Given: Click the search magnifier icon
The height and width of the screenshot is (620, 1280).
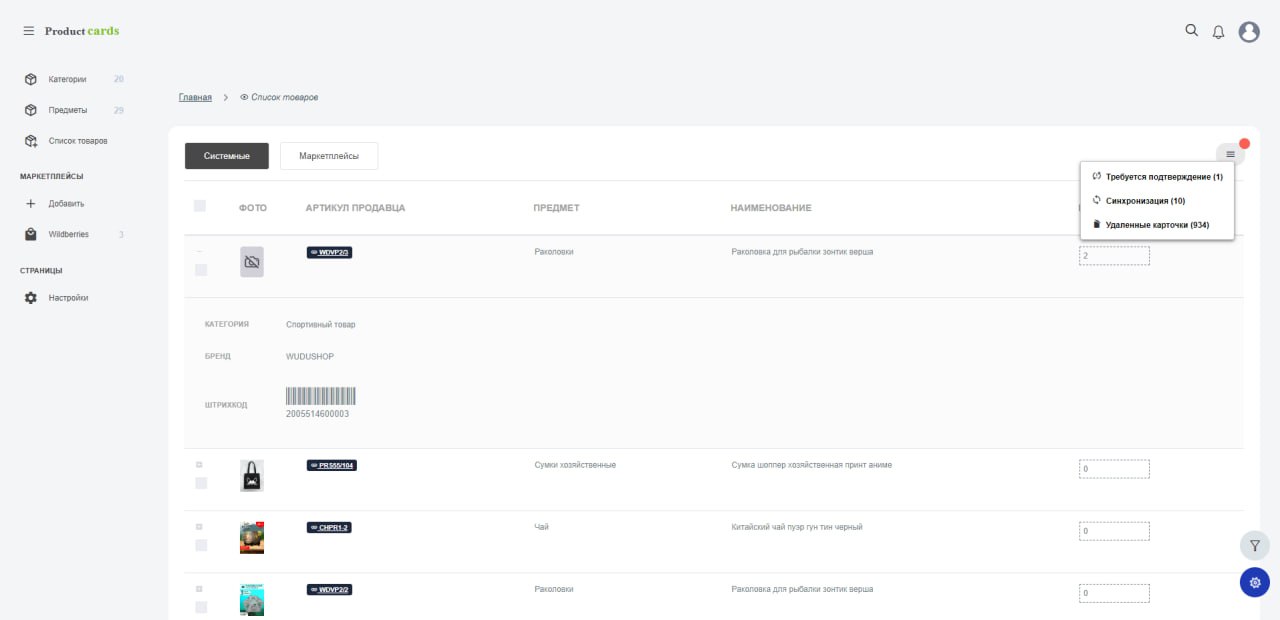Looking at the screenshot, I should (x=1191, y=30).
